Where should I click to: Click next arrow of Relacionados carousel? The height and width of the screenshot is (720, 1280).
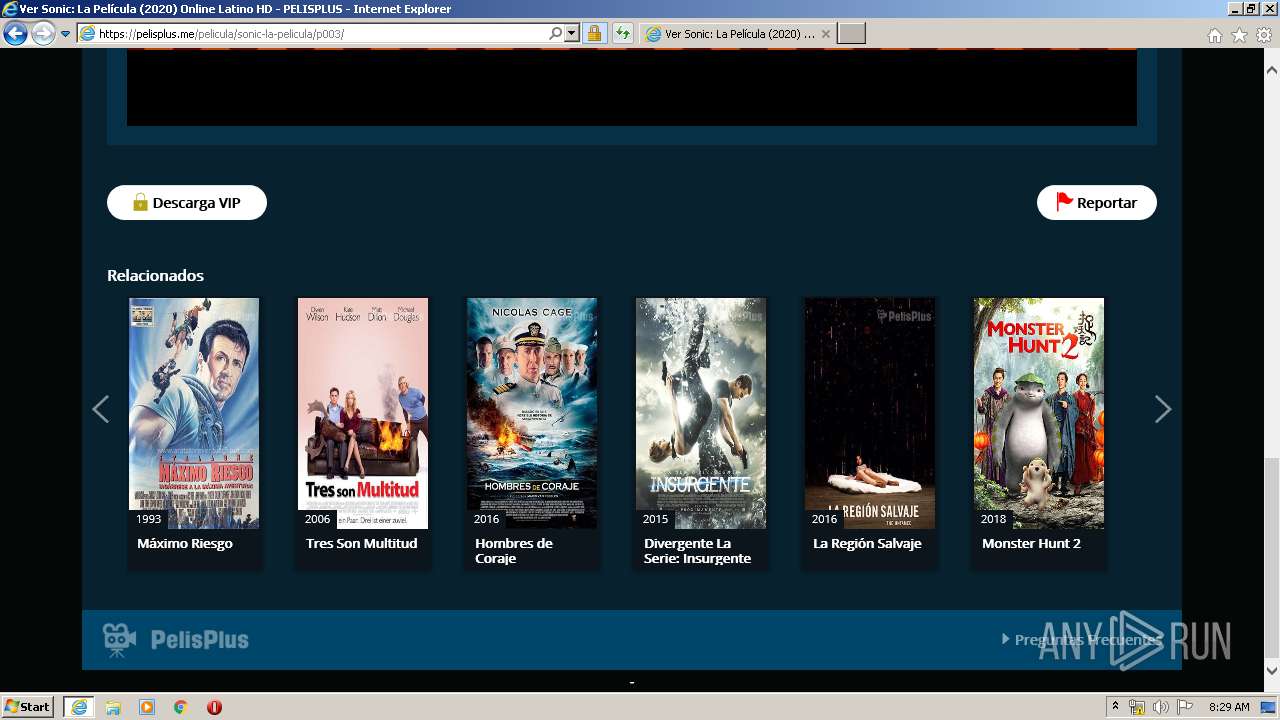click(1163, 409)
